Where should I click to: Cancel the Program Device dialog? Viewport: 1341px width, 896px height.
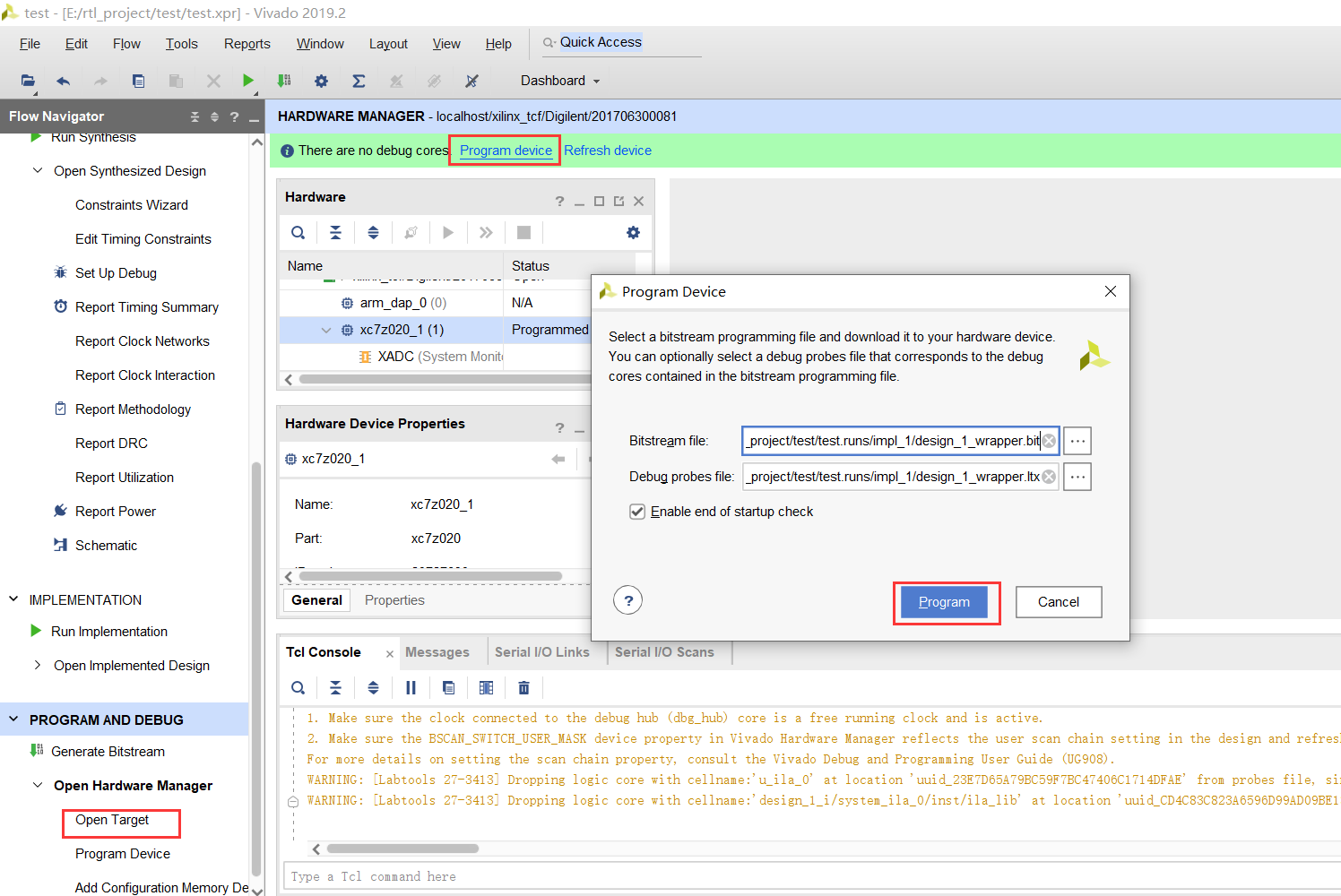click(x=1059, y=602)
